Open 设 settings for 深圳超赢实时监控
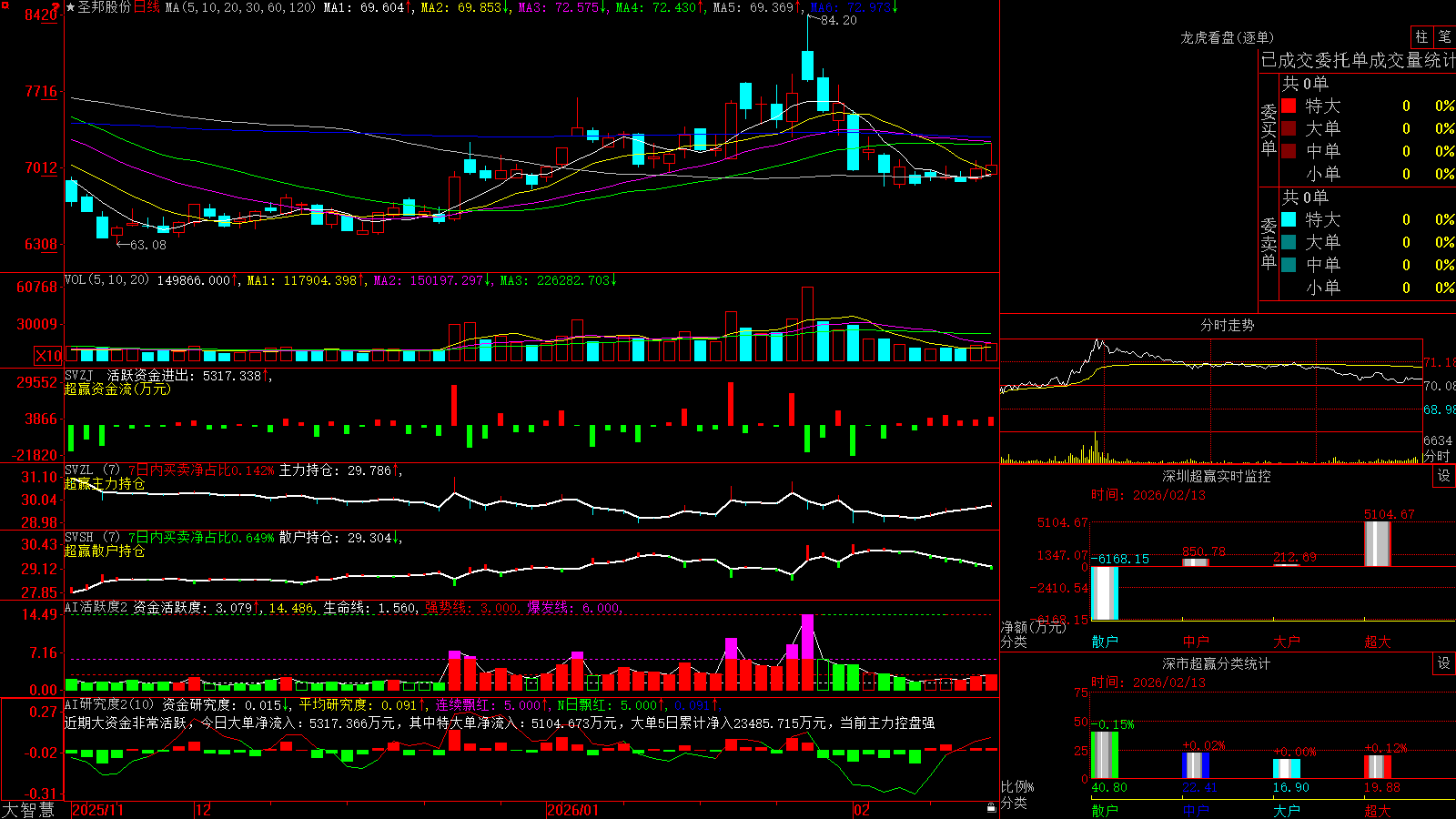1456x819 pixels. pos(1444,476)
